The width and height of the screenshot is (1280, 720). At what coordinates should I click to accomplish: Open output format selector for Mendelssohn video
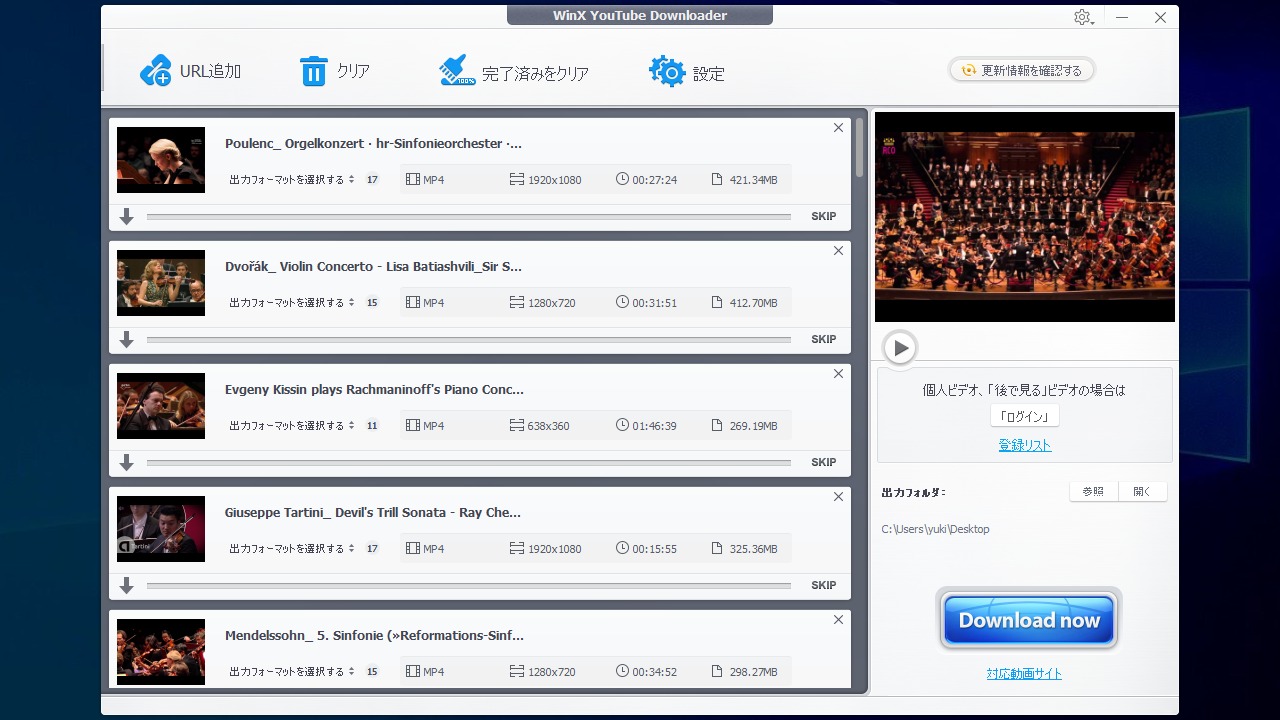tap(292, 672)
